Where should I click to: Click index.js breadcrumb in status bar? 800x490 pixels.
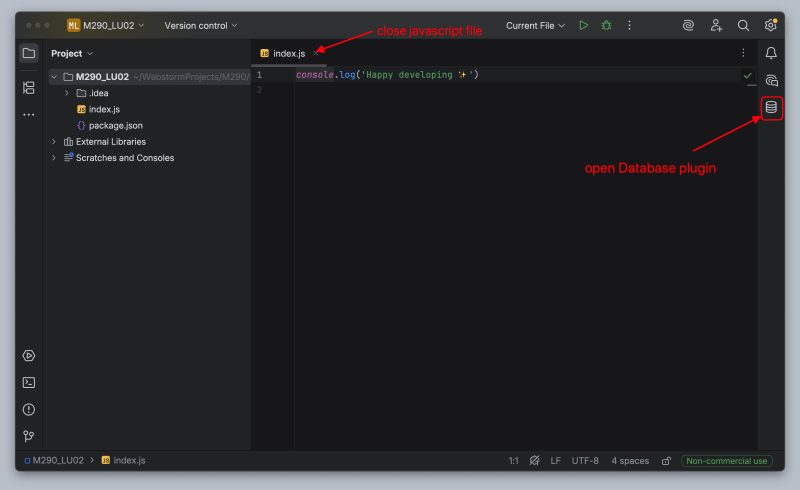coord(123,460)
